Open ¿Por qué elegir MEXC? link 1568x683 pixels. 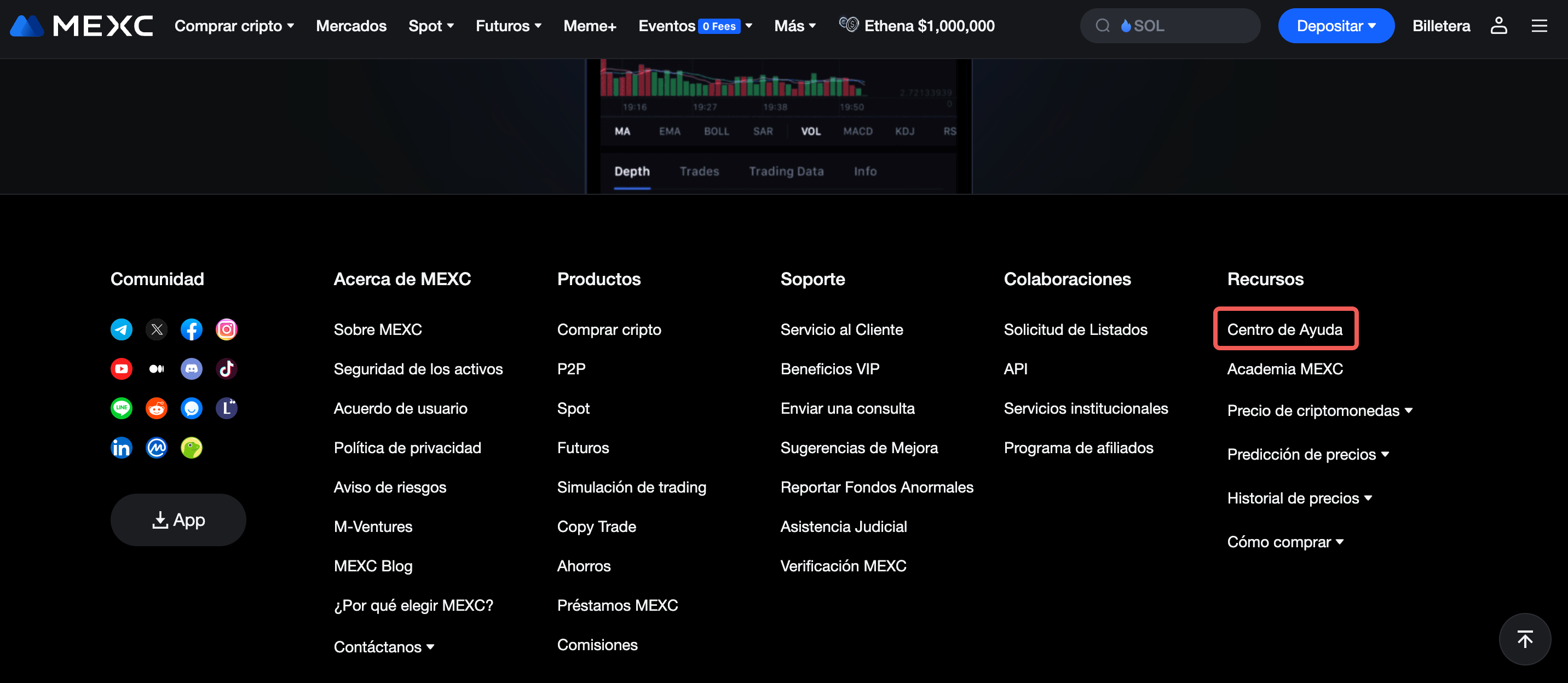pyautogui.click(x=413, y=605)
